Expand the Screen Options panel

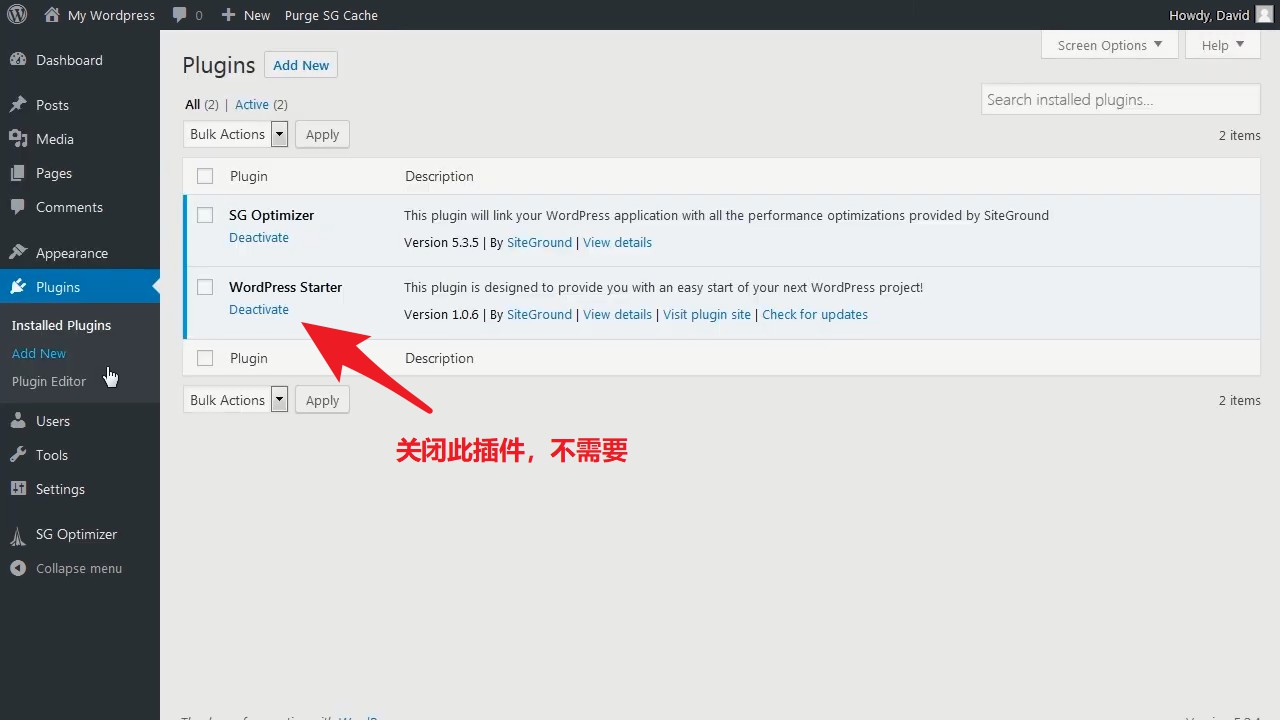(1109, 45)
